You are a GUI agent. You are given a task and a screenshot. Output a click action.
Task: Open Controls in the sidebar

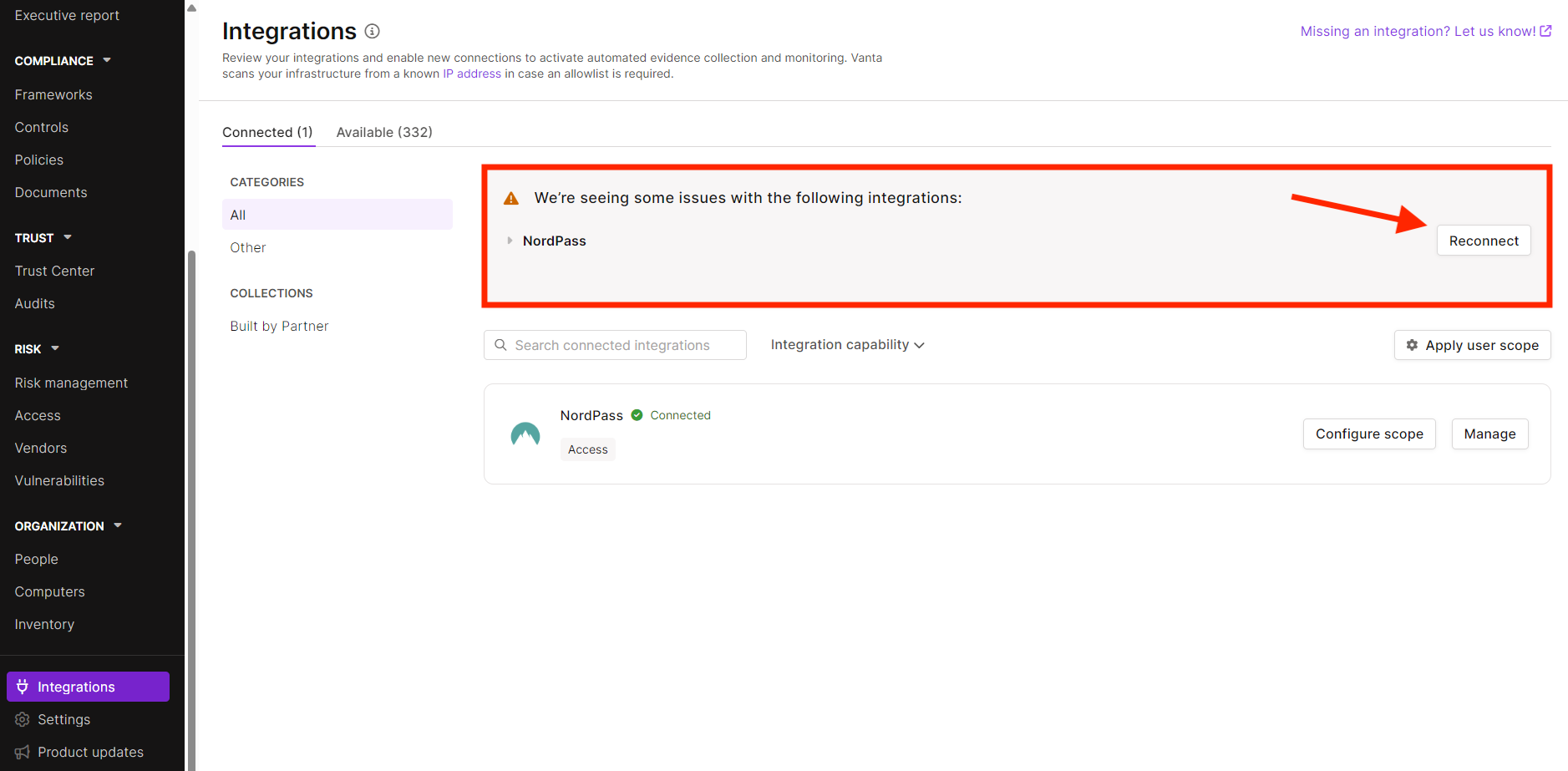click(42, 127)
